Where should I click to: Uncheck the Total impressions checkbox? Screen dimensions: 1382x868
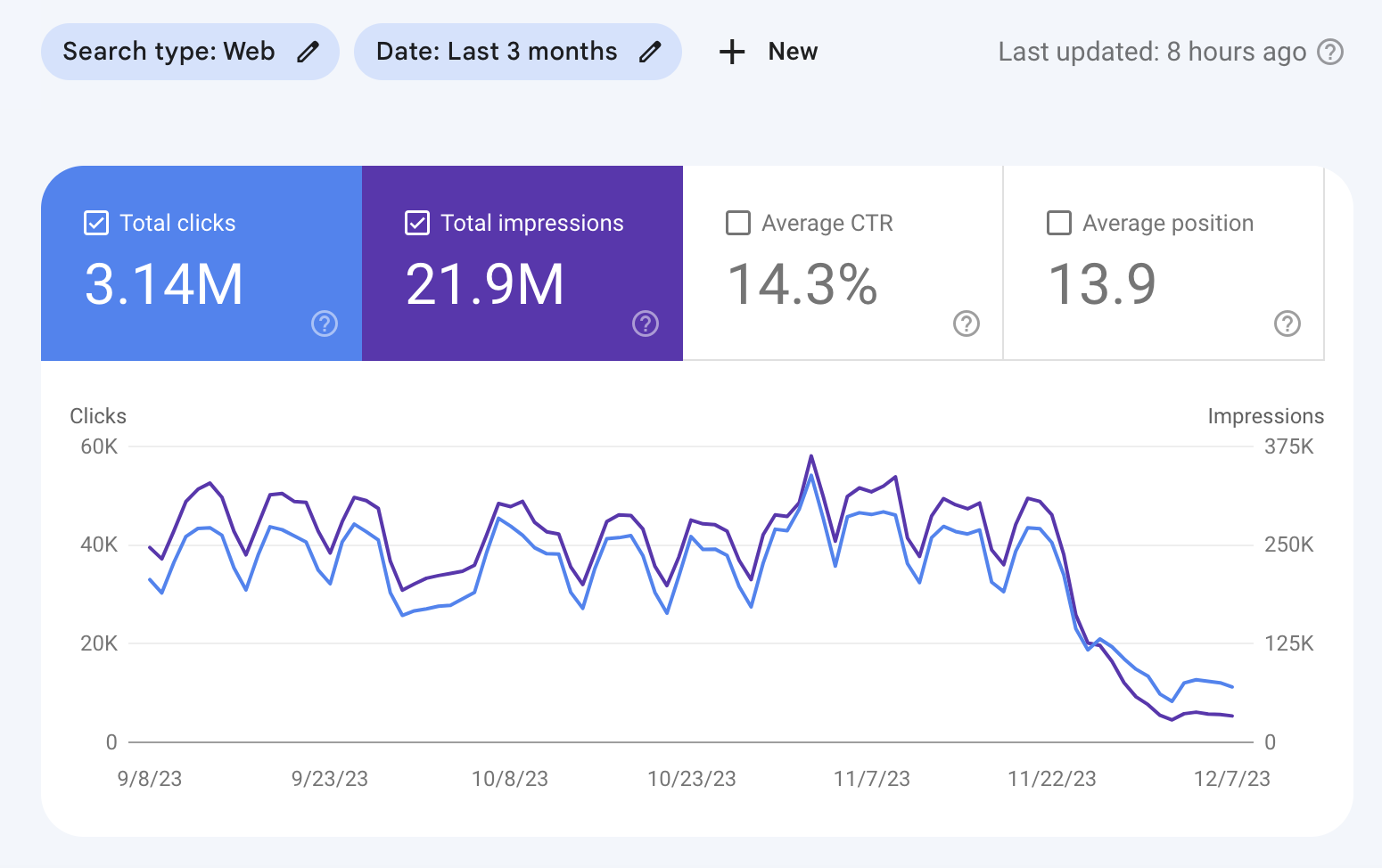(x=417, y=223)
